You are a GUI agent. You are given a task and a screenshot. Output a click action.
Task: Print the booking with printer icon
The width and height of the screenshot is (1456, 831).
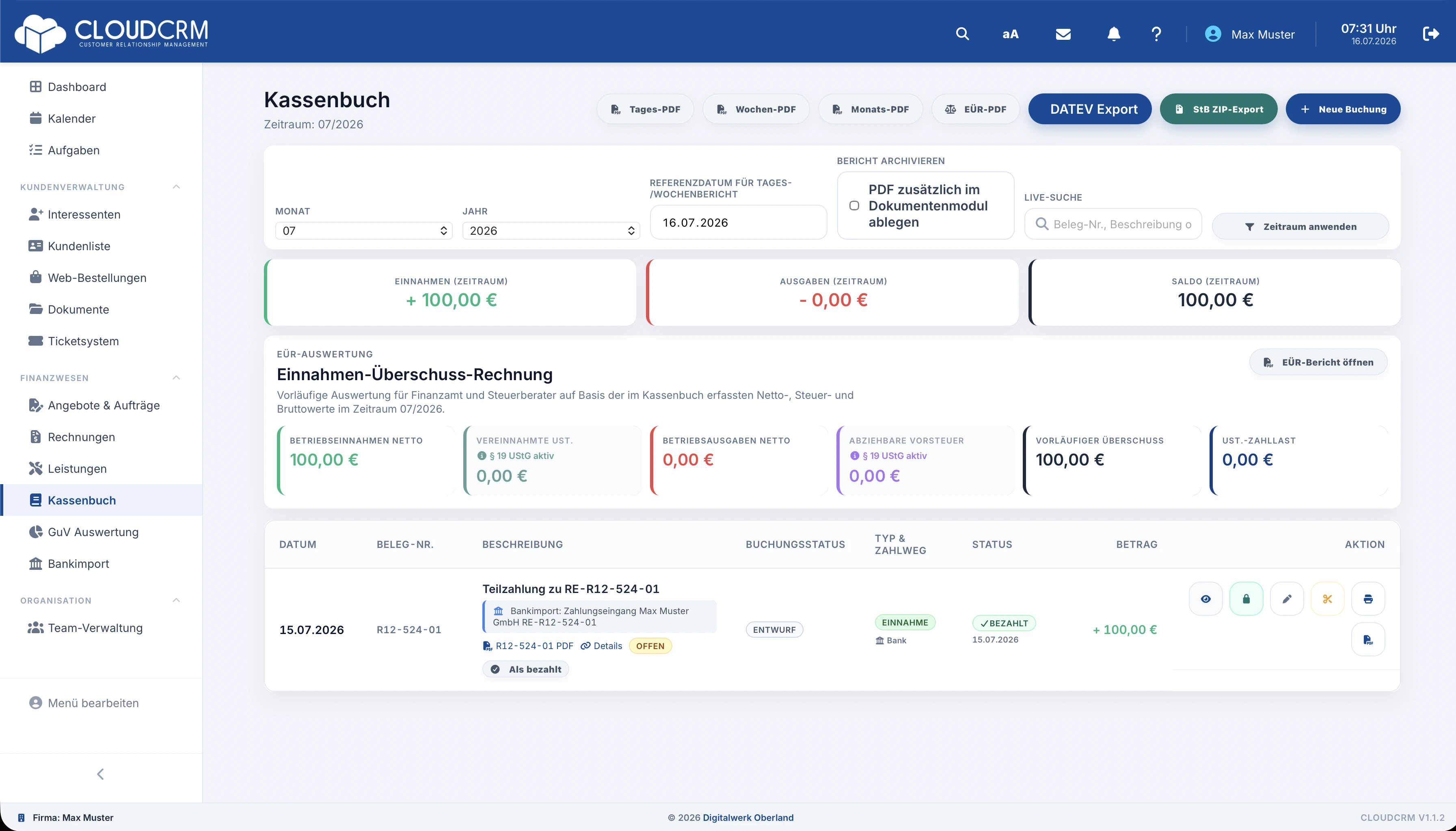(x=1367, y=599)
